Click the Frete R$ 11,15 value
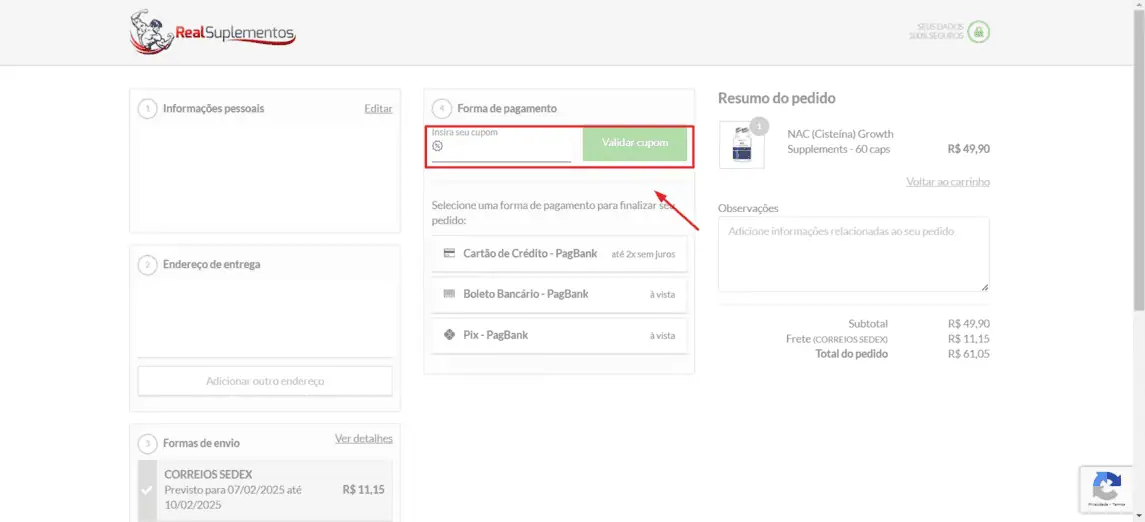Viewport: 1145px width, 522px height. (968, 339)
